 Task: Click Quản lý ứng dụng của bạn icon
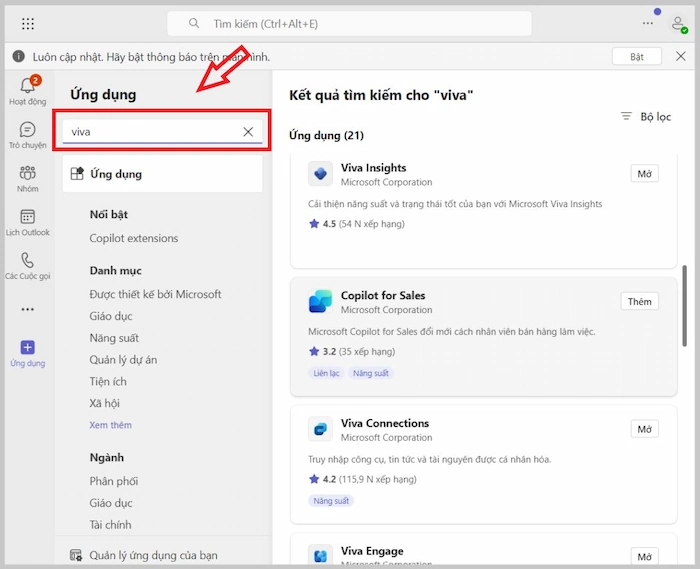[76, 555]
